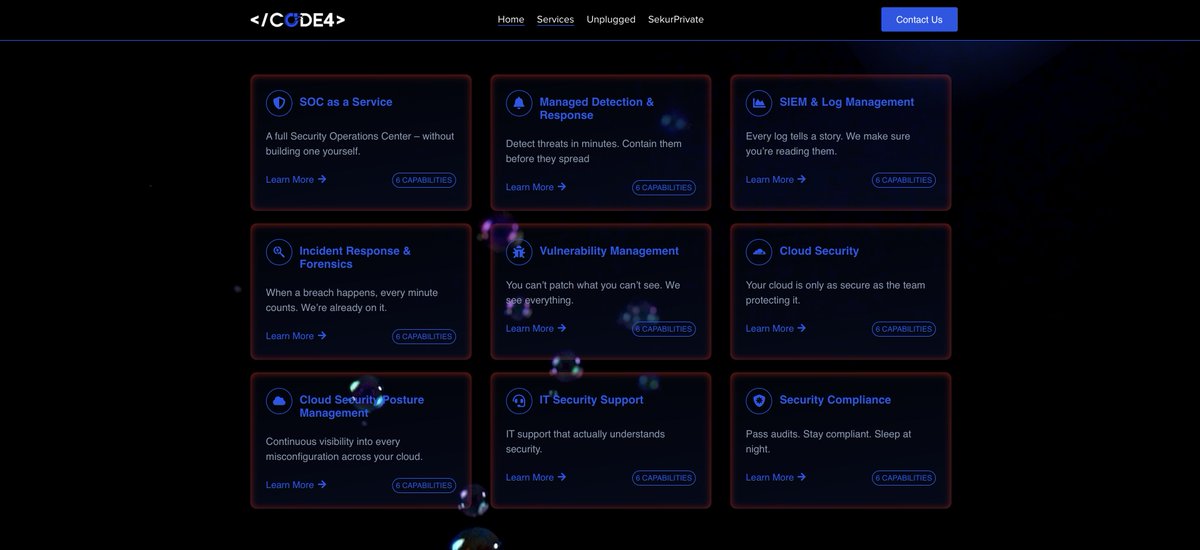Click the cloud icon on Cloud Security Posture Management

[279, 401]
